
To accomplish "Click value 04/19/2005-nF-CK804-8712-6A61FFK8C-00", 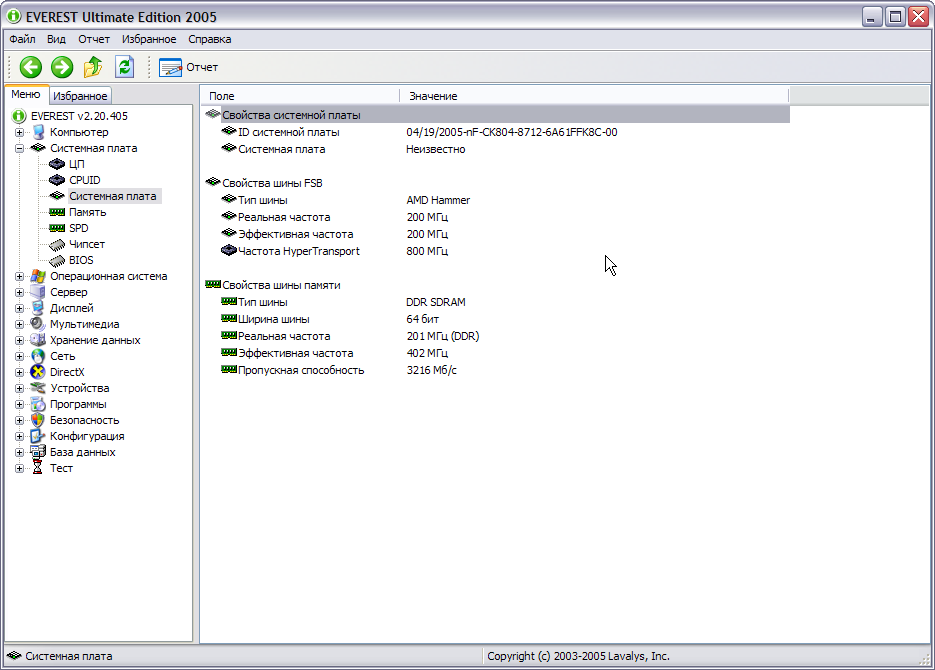I will point(512,132).
